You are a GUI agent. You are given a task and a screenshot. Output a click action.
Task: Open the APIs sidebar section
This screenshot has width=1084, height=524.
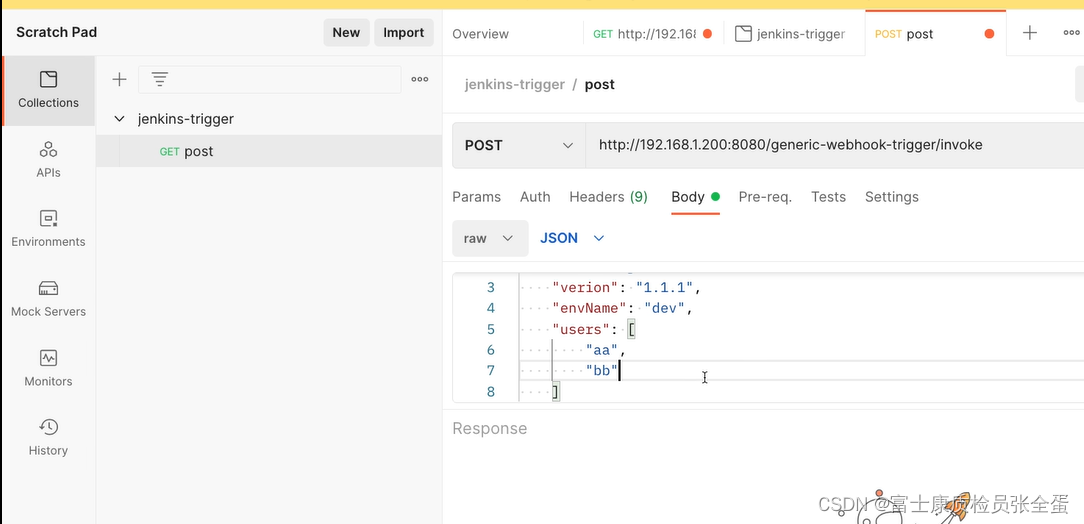[48, 160]
